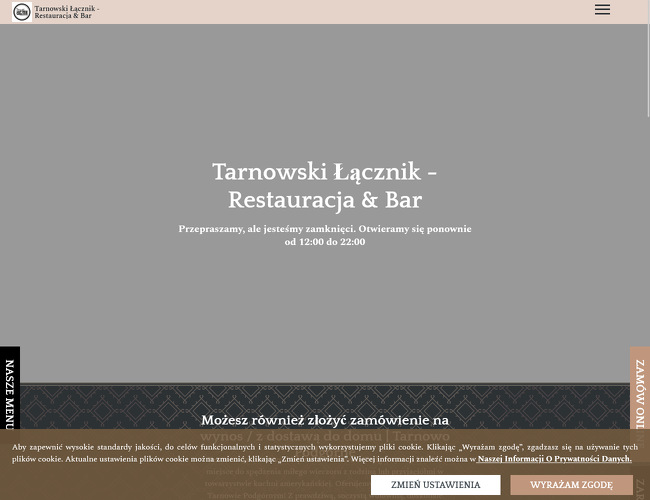Click heading 'Możesz również złożyć zamówienie na'
Image resolution: width=650 pixels, height=500 pixels.
coord(325,420)
